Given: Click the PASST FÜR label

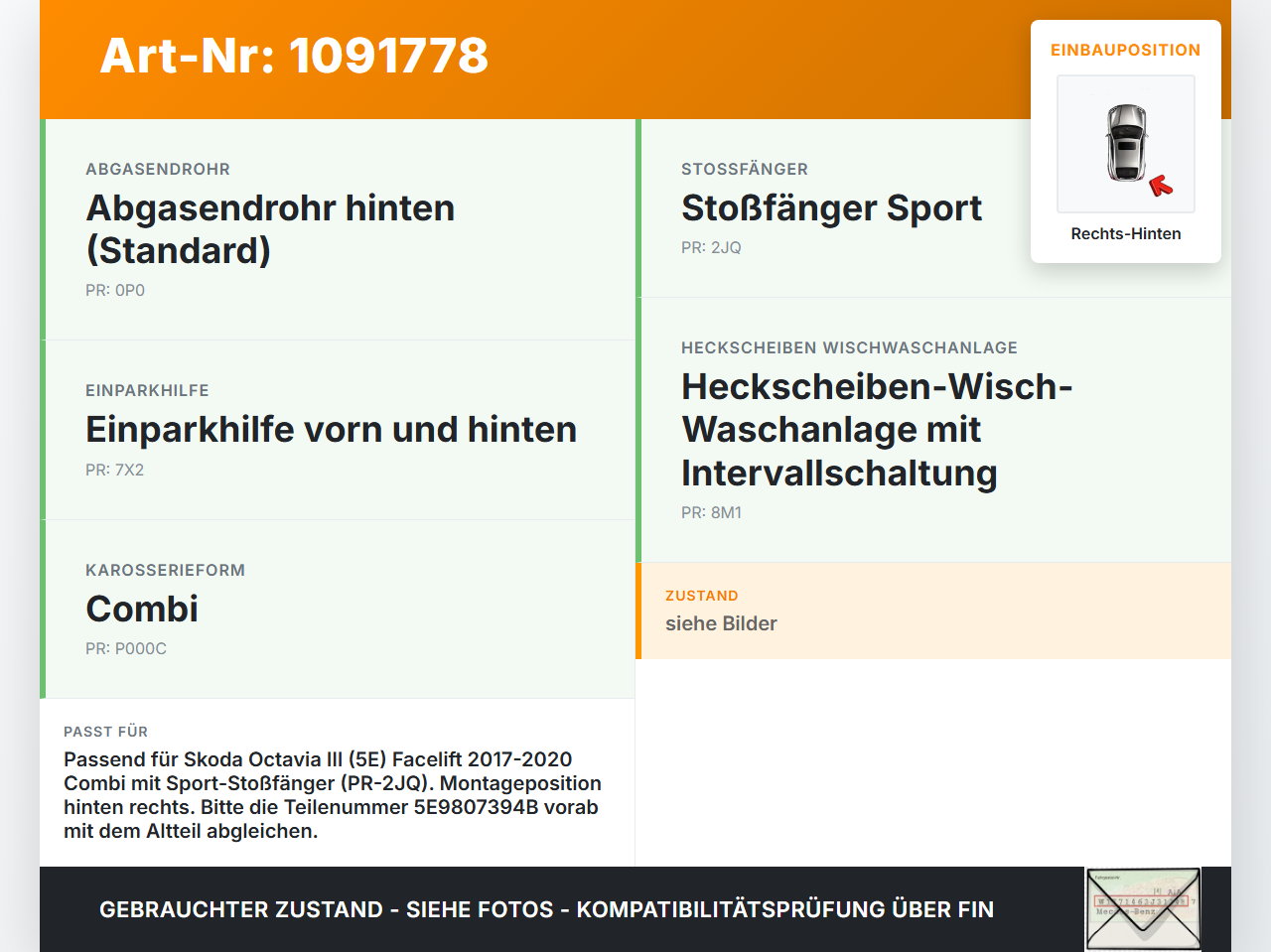Looking at the screenshot, I should [x=105, y=732].
